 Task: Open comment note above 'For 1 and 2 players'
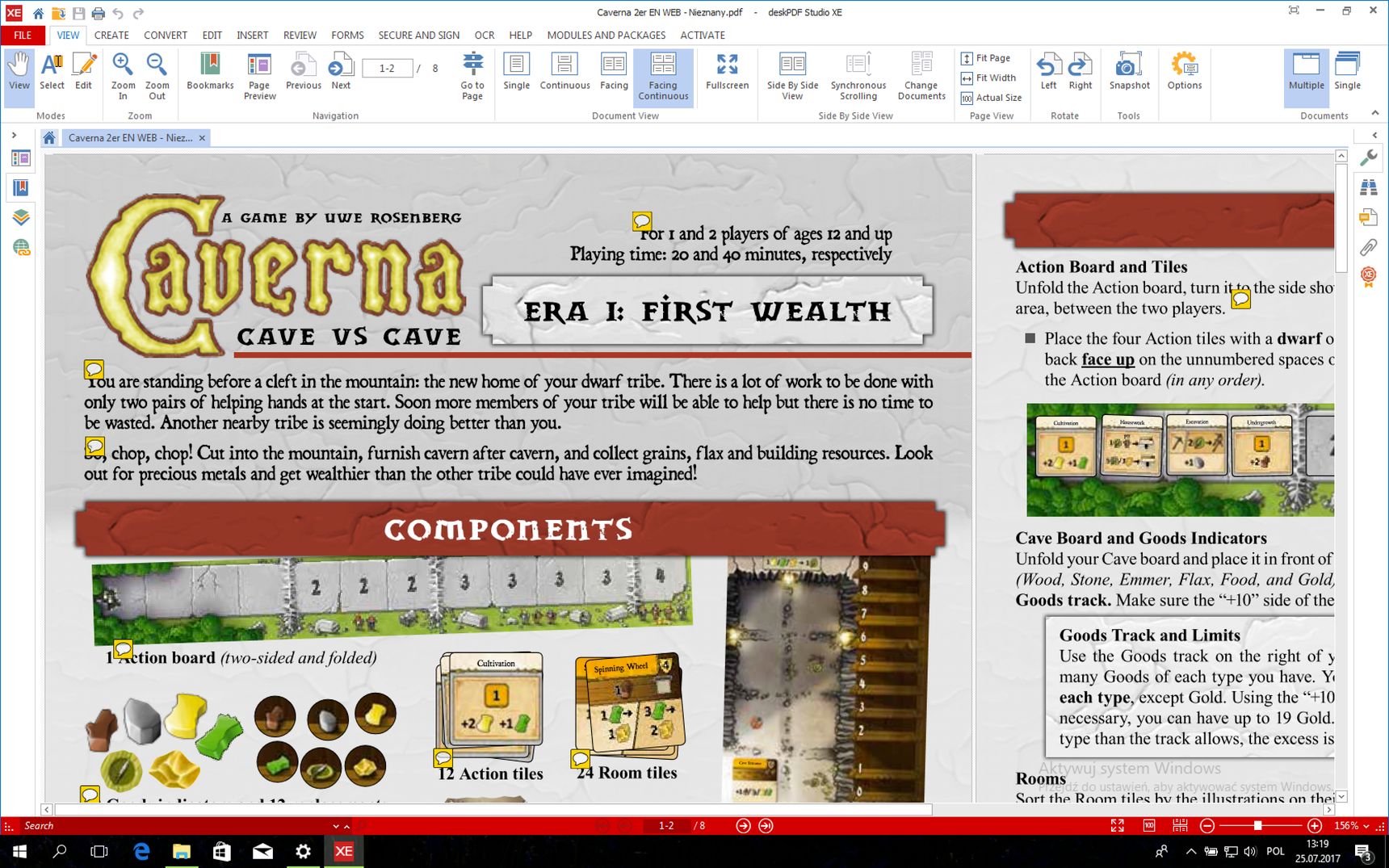click(642, 221)
